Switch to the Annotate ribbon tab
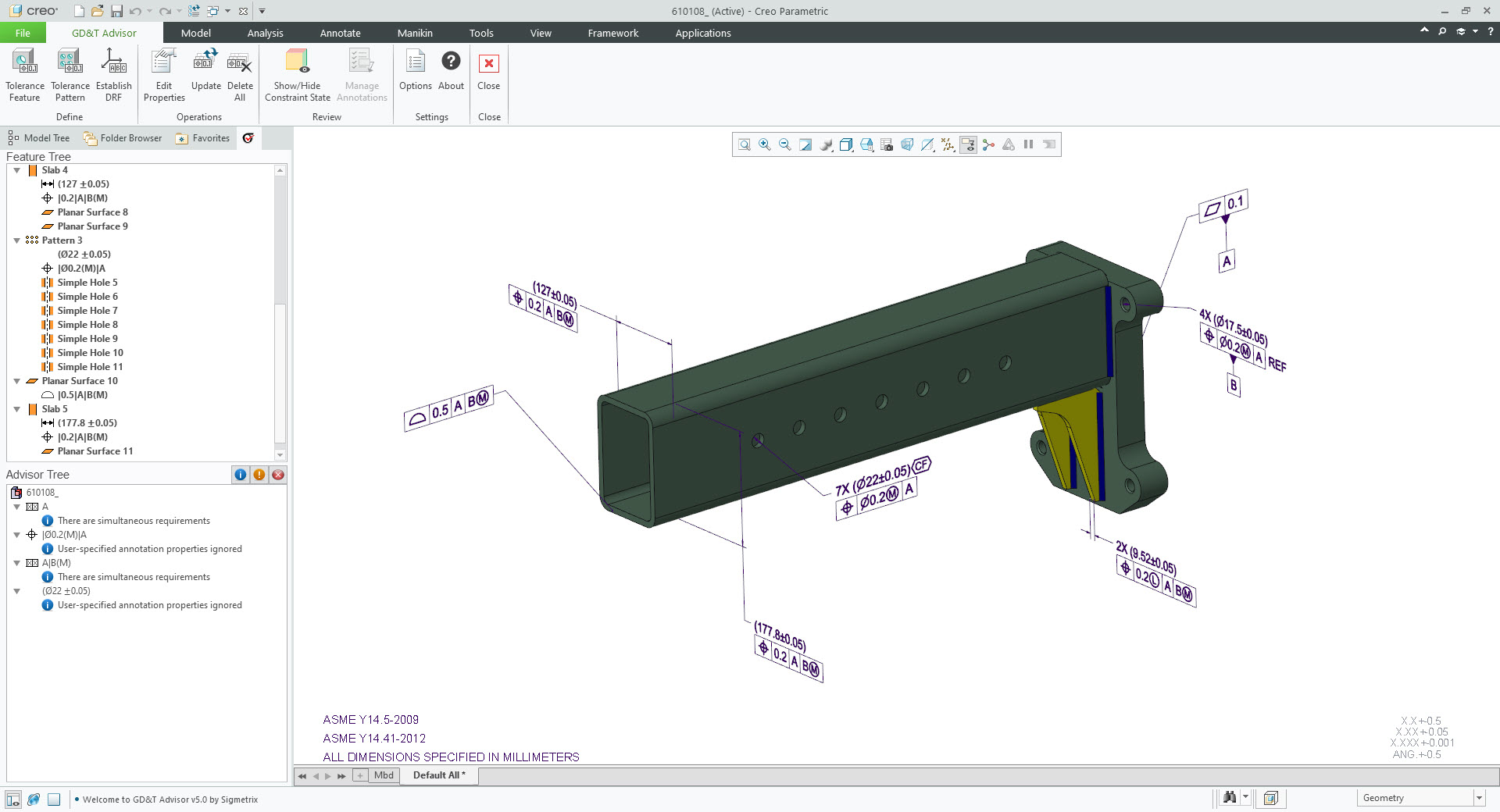The width and height of the screenshot is (1500, 812). [340, 33]
